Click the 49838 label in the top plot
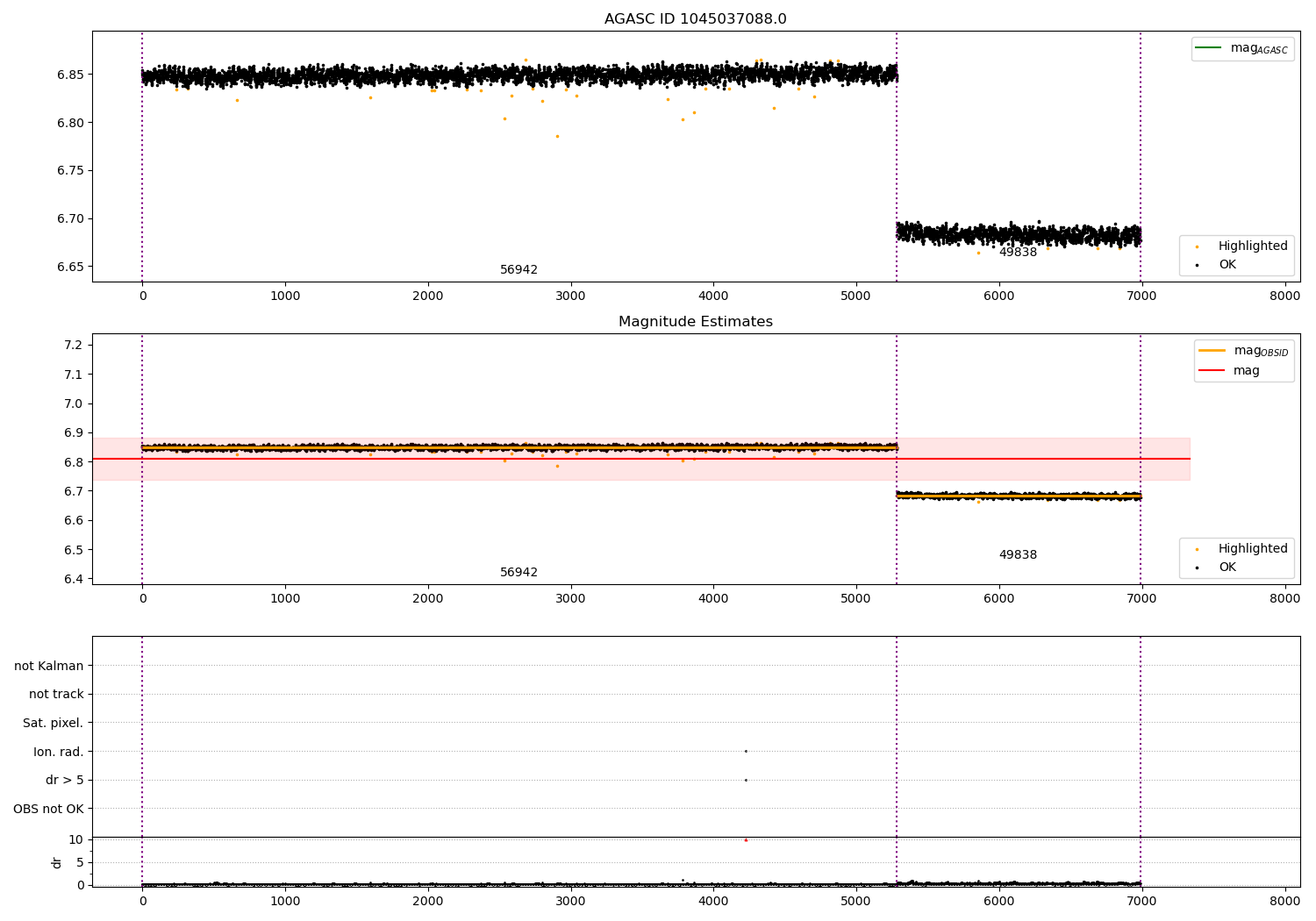This screenshot has height=921, width=1316. point(1018,253)
